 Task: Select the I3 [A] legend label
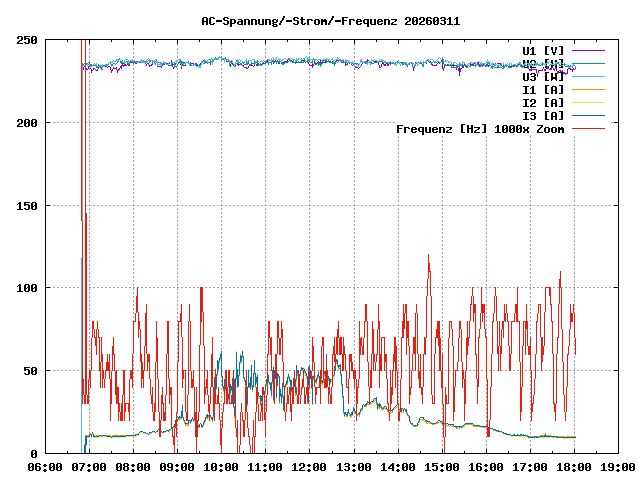coord(543,115)
